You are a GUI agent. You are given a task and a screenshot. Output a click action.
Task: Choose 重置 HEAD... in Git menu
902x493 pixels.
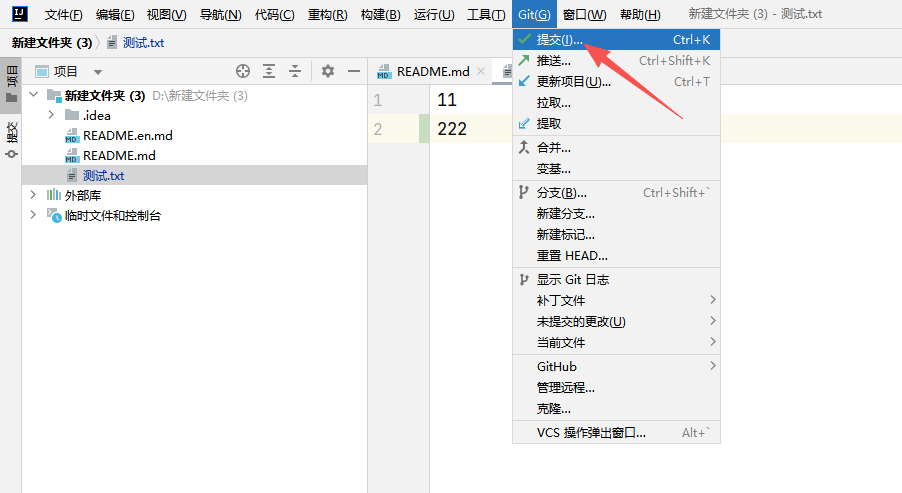(x=616, y=255)
